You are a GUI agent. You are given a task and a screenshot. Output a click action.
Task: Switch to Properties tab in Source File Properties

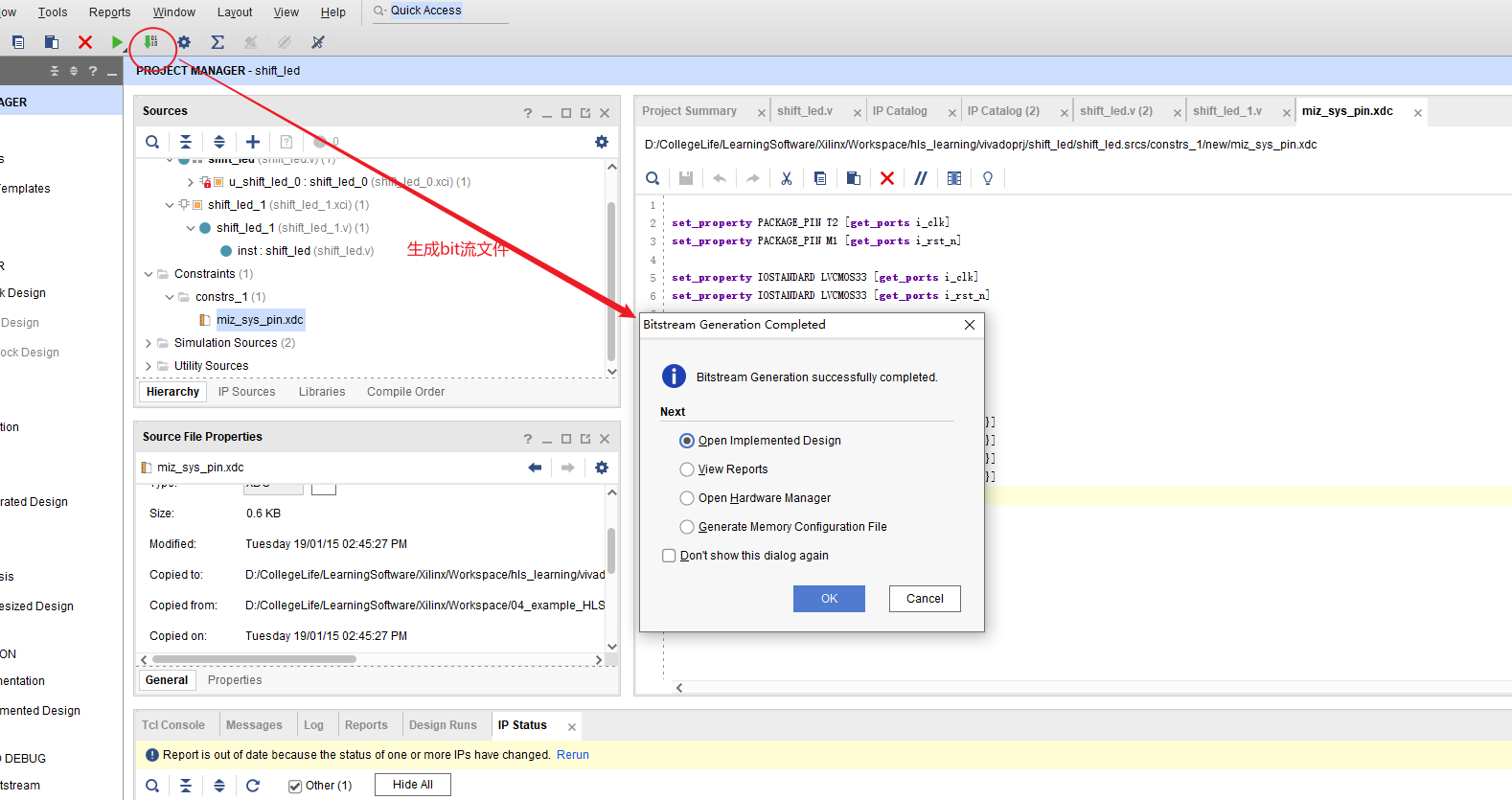coord(235,680)
